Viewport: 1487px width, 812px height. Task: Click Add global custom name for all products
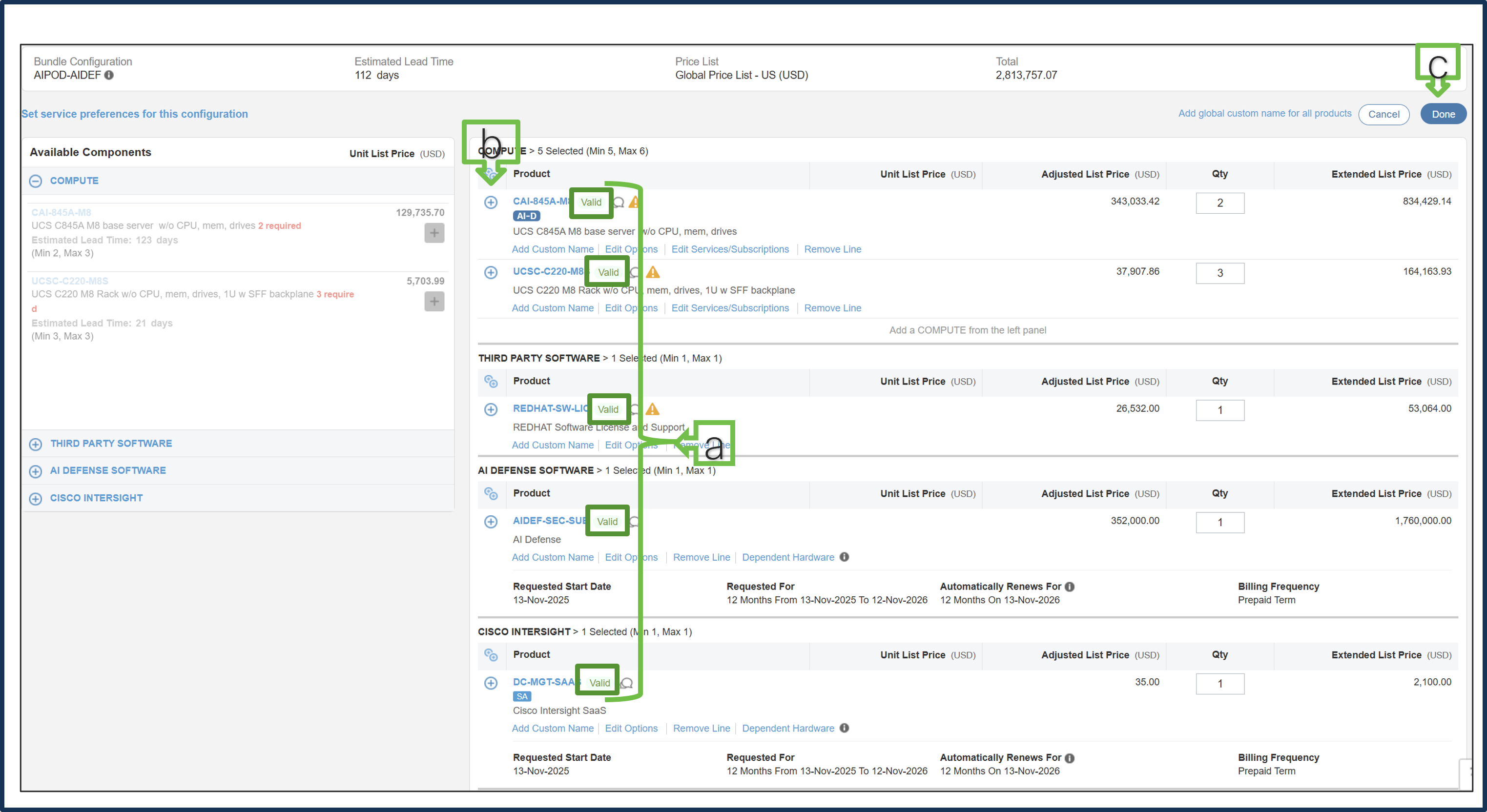[x=1265, y=113]
